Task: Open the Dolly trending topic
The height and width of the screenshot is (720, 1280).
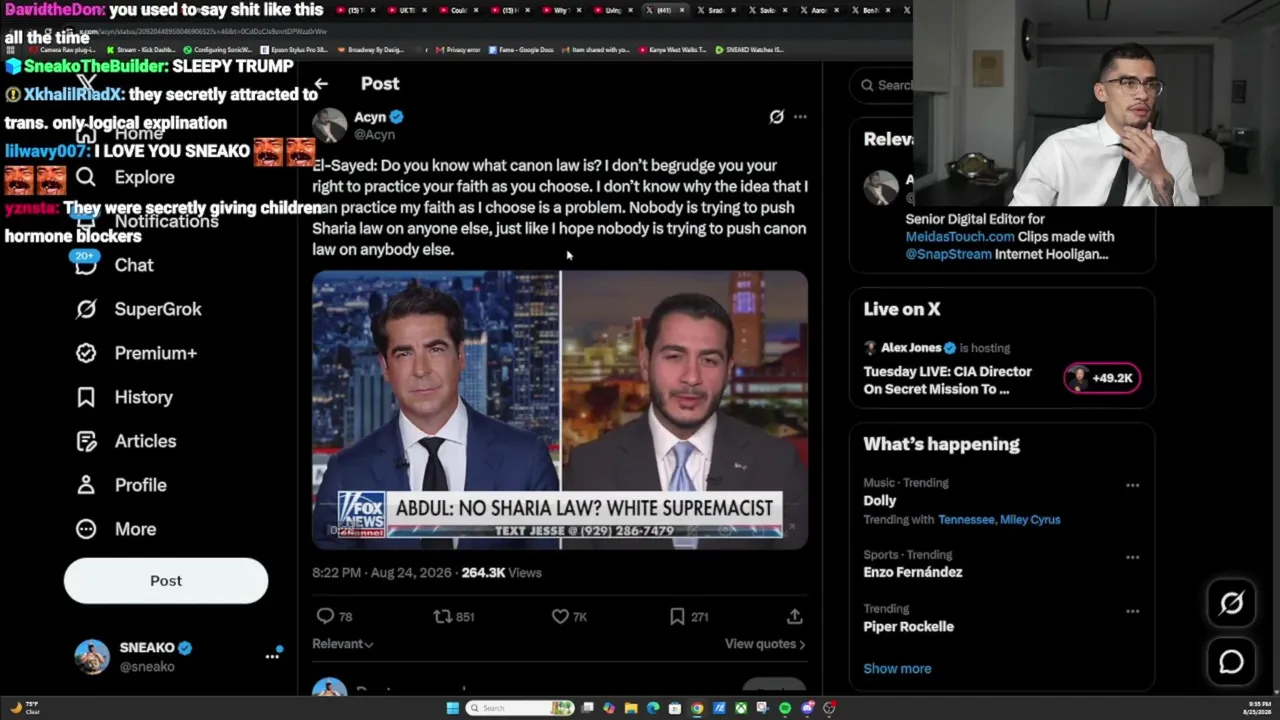Action: [x=880, y=501]
